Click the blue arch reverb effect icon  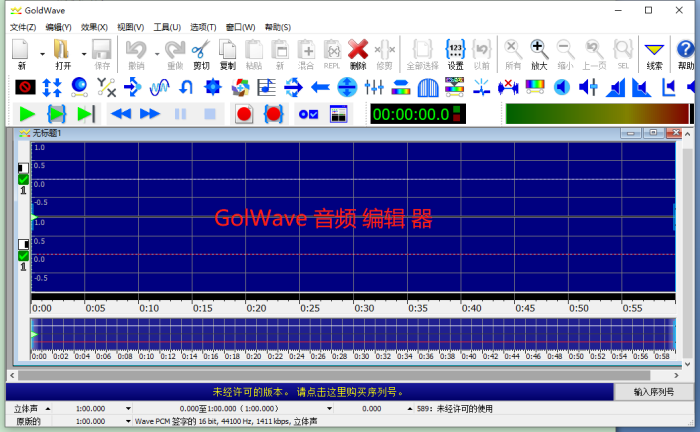(428, 87)
